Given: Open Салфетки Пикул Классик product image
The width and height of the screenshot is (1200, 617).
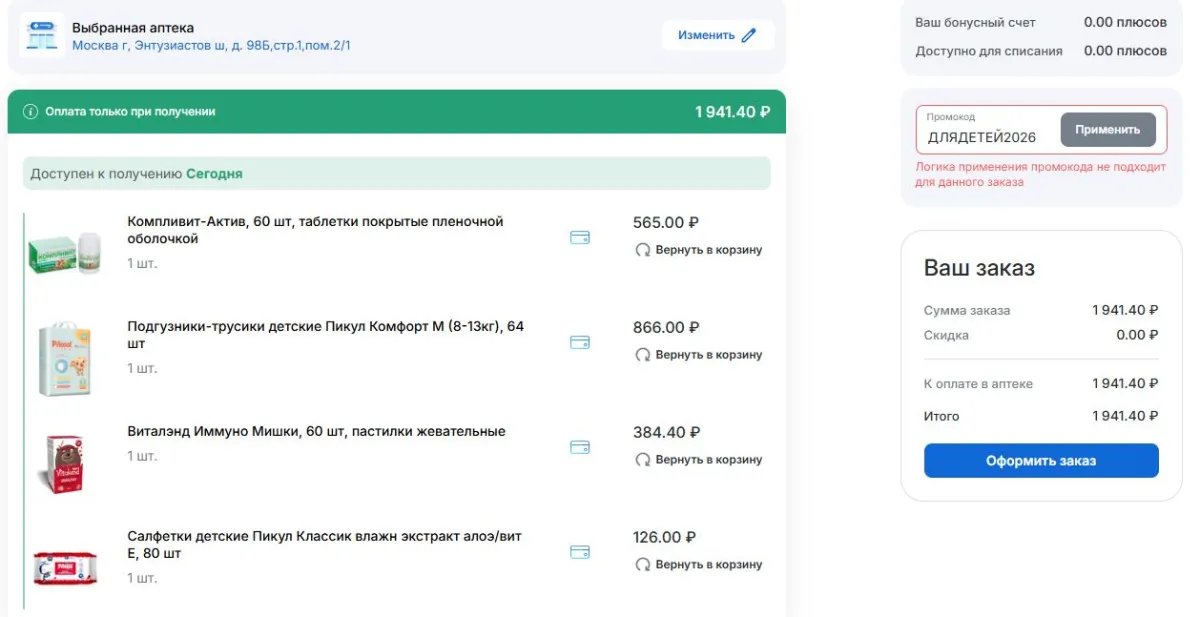Looking at the screenshot, I should [x=65, y=568].
